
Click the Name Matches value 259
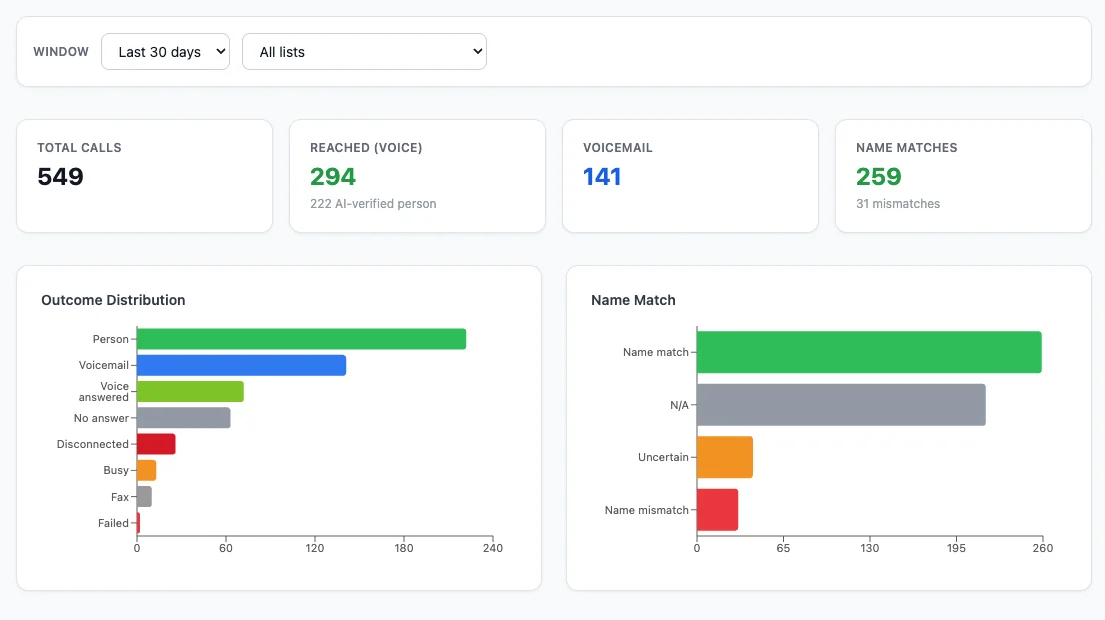[x=879, y=176]
